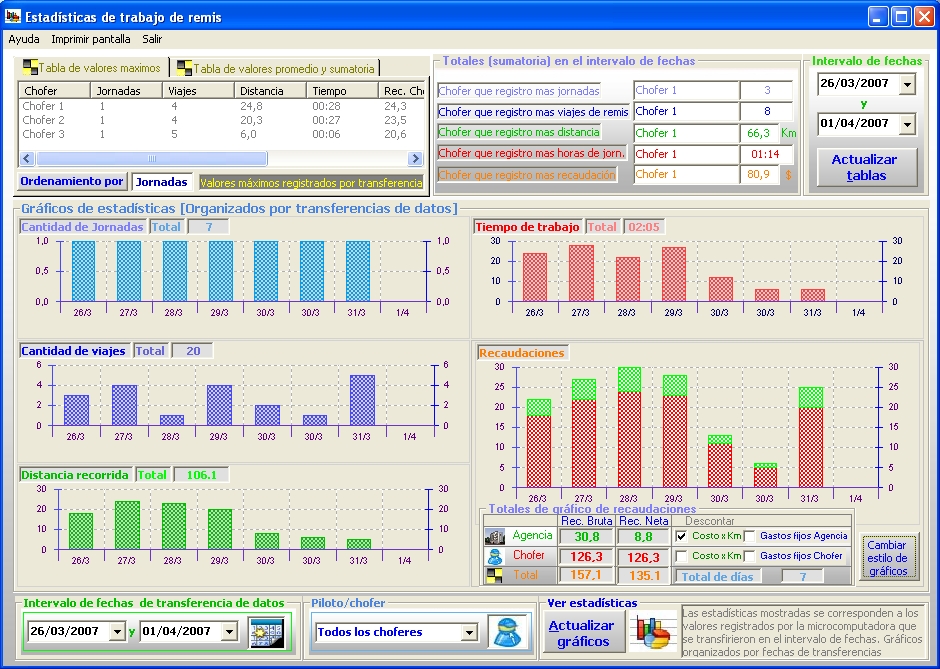
Task: Click the Total Rec. Neta value 135.1
Action: point(643,575)
